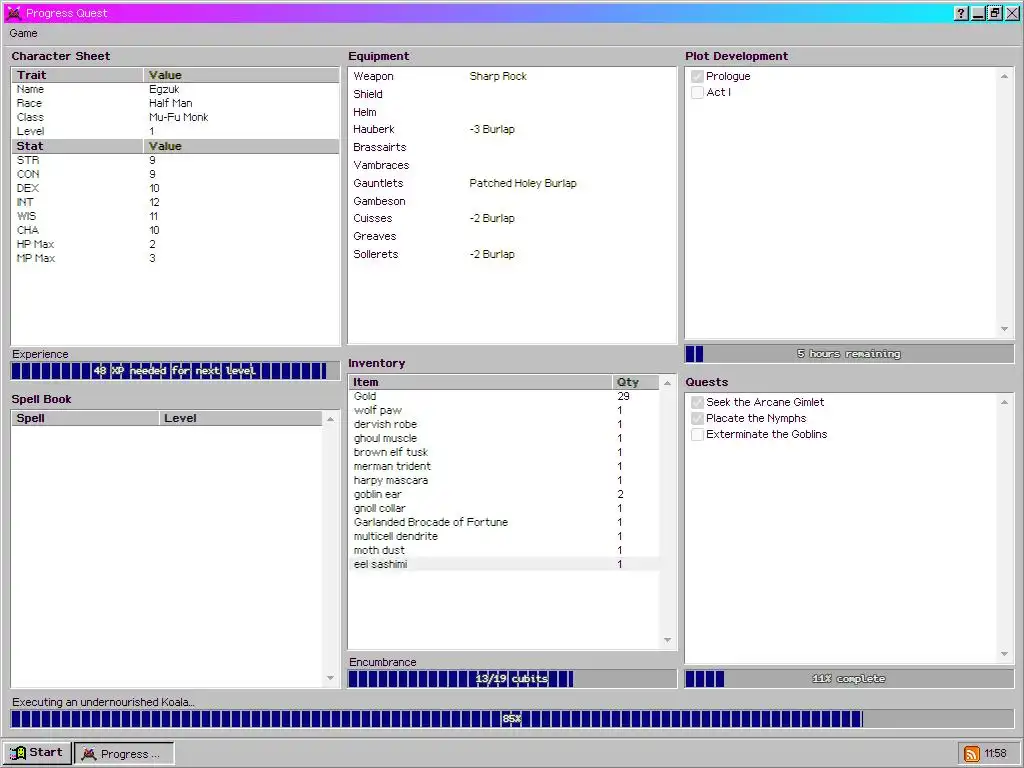Click the character name Egzuk

pos(163,89)
